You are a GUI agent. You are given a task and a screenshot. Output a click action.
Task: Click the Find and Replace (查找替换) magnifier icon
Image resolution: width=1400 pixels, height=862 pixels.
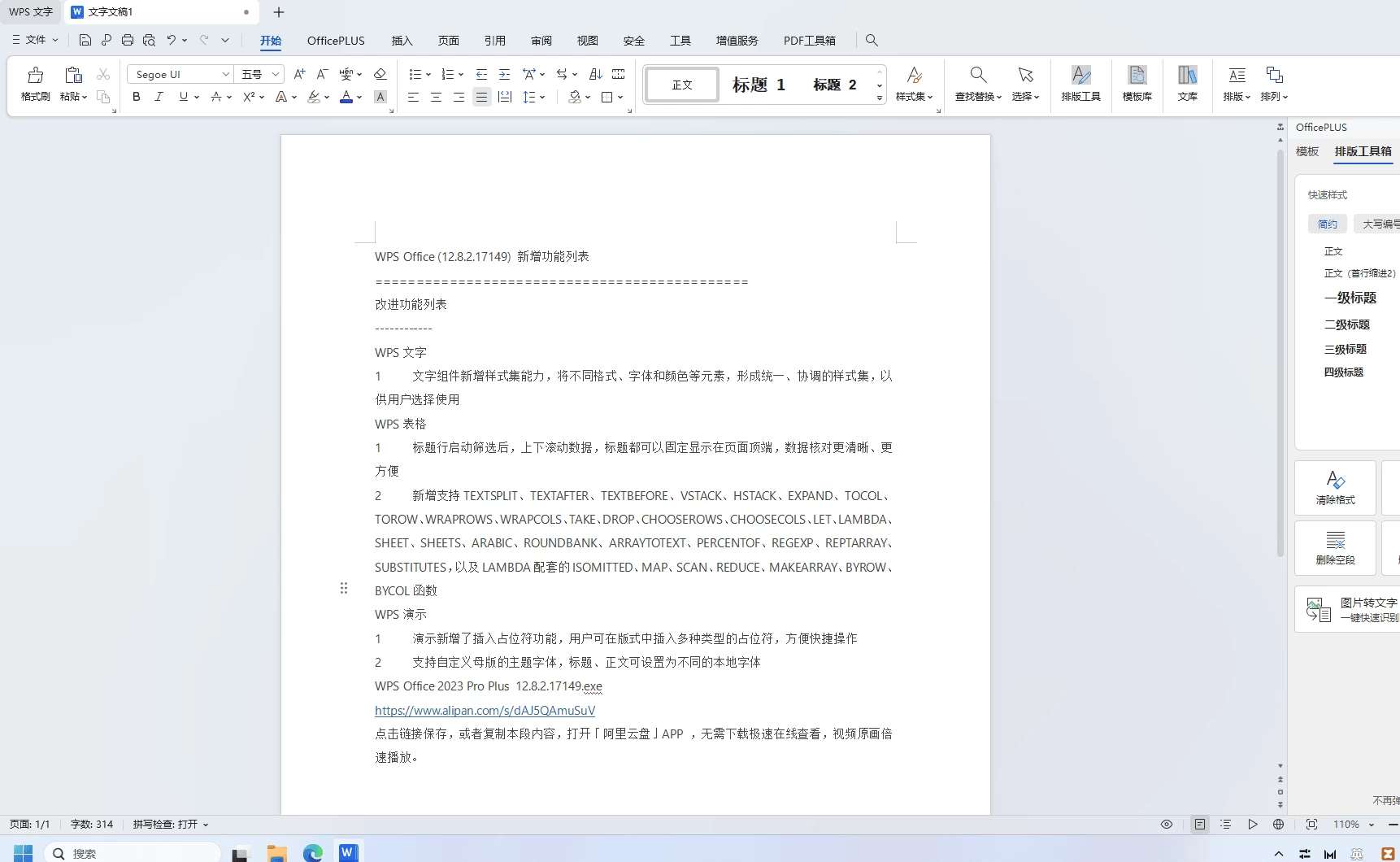click(978, 75)
